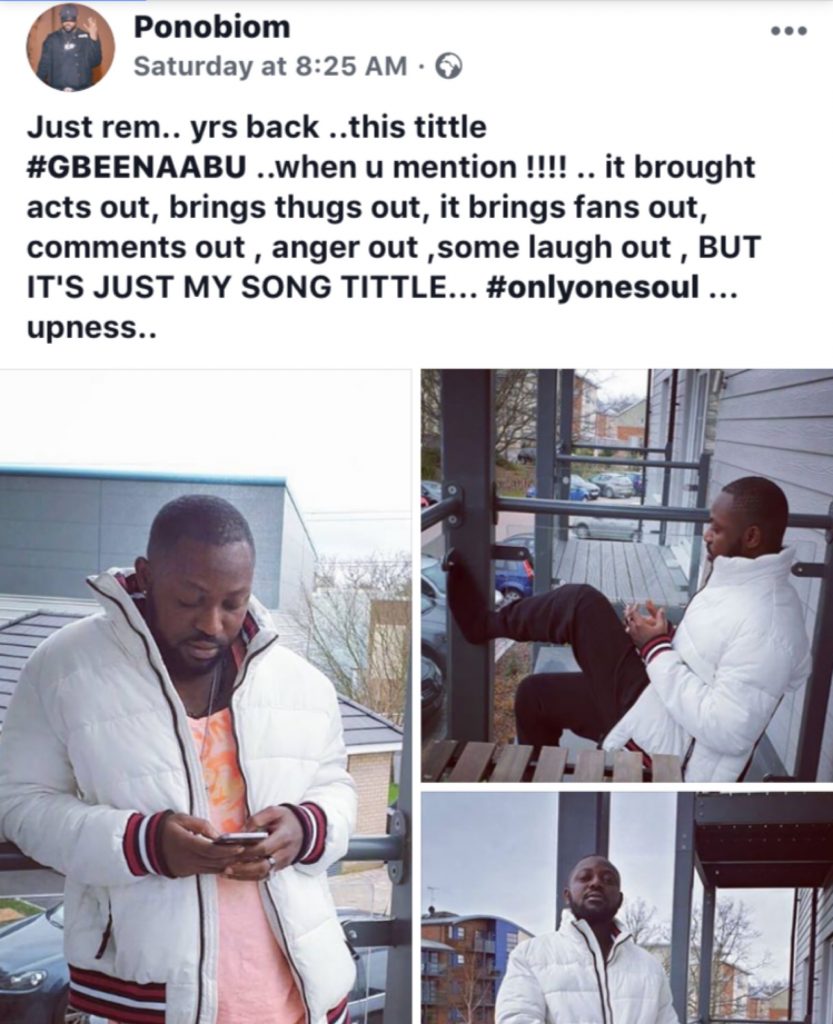The width and height of the screenshot is (833, 1024).
Task: Open the Saturday at 8:25 AM timestamp
Action: pyautogui.click(x=270, y=66)
